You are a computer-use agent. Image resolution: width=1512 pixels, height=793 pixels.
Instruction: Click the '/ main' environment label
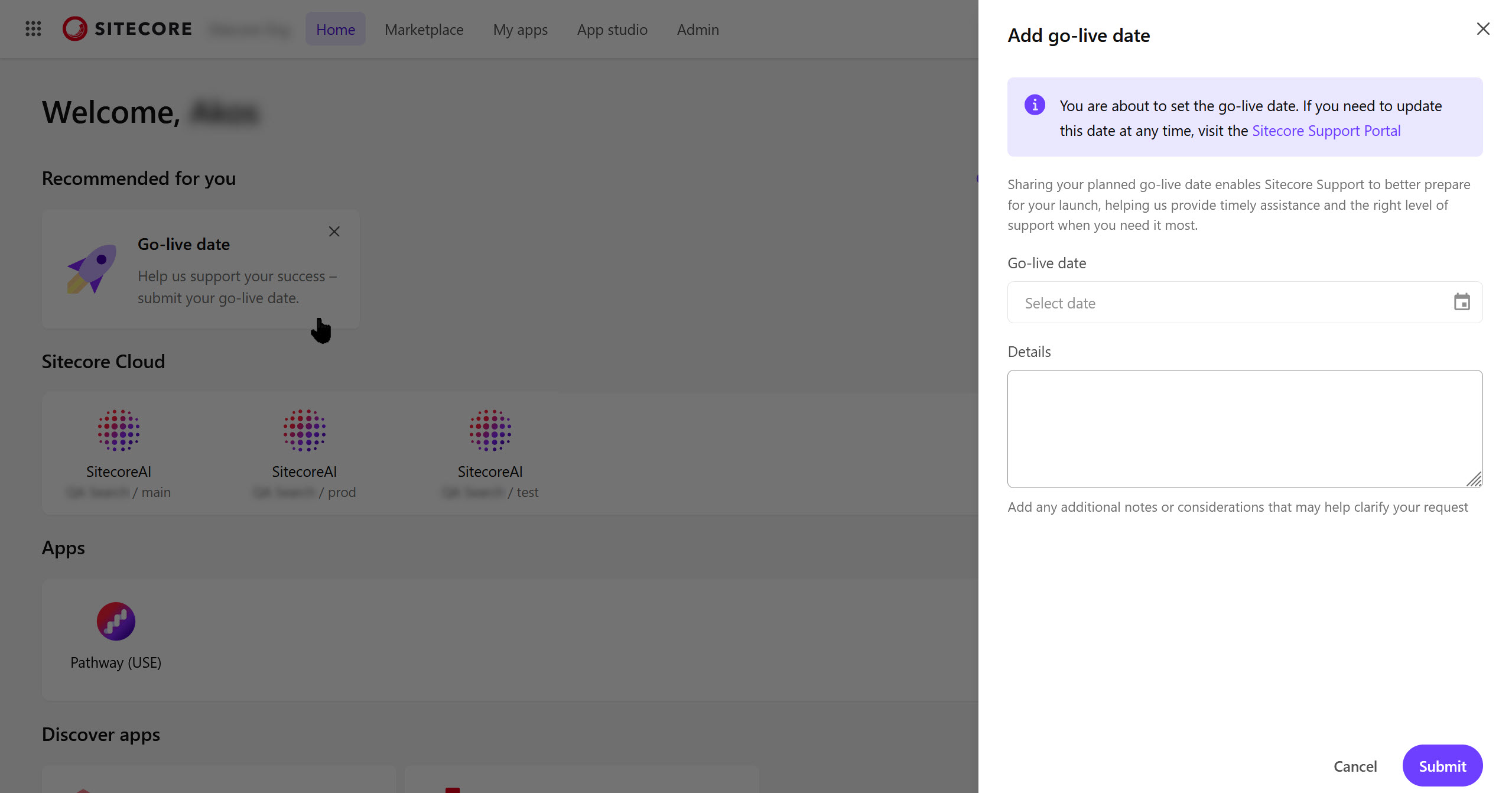pyautogui.click(x=152, y=492)
